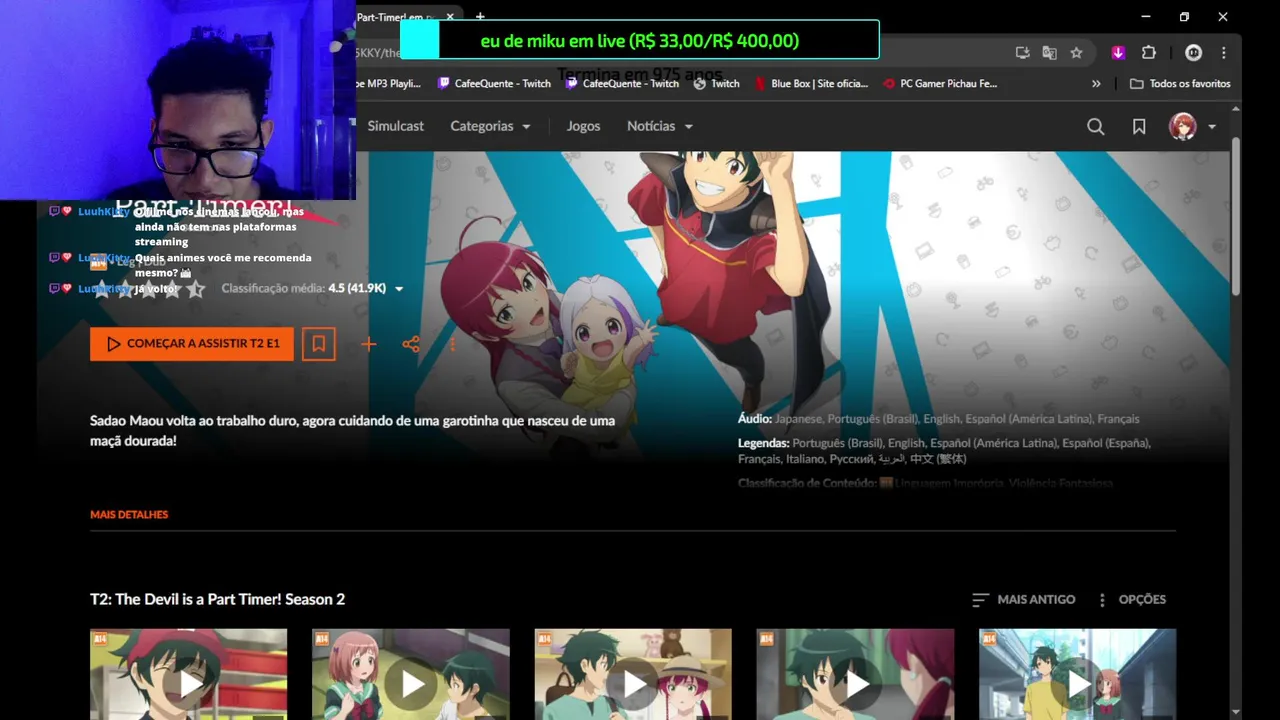1280x720 pixels.
Task: Click the install app icon in address bar
Action: coord(1022,53)
